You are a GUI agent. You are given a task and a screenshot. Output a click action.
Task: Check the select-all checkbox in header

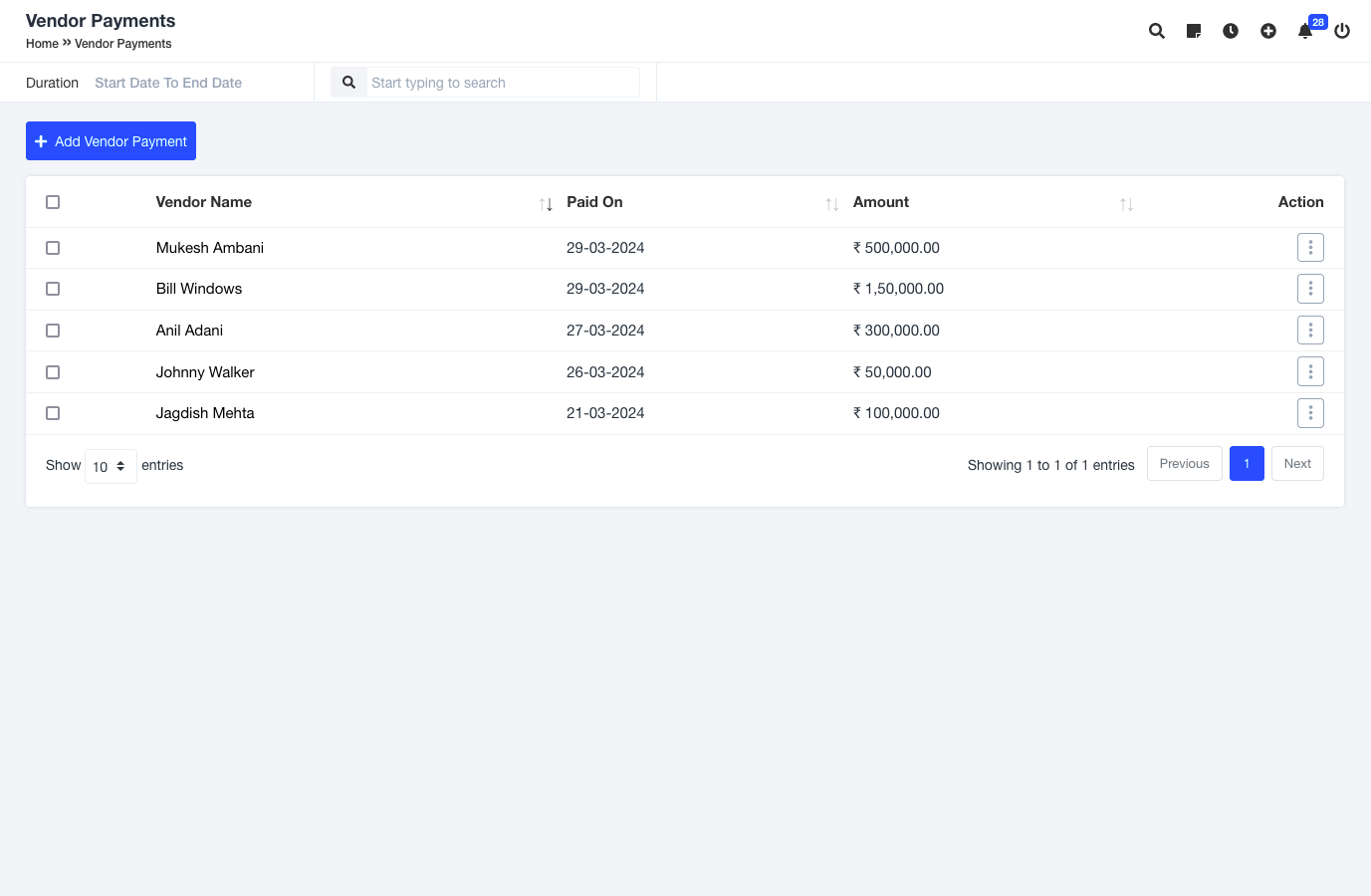(x=53, y=202)
